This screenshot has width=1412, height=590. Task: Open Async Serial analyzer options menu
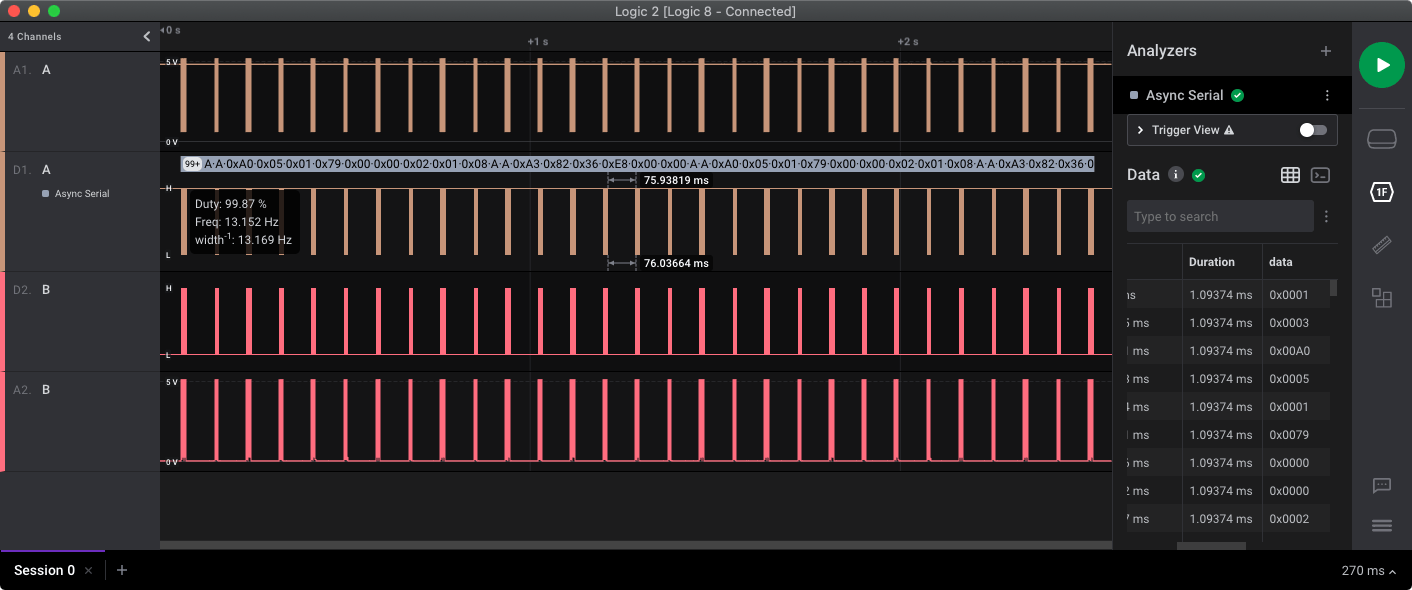tap(1327, 96)
